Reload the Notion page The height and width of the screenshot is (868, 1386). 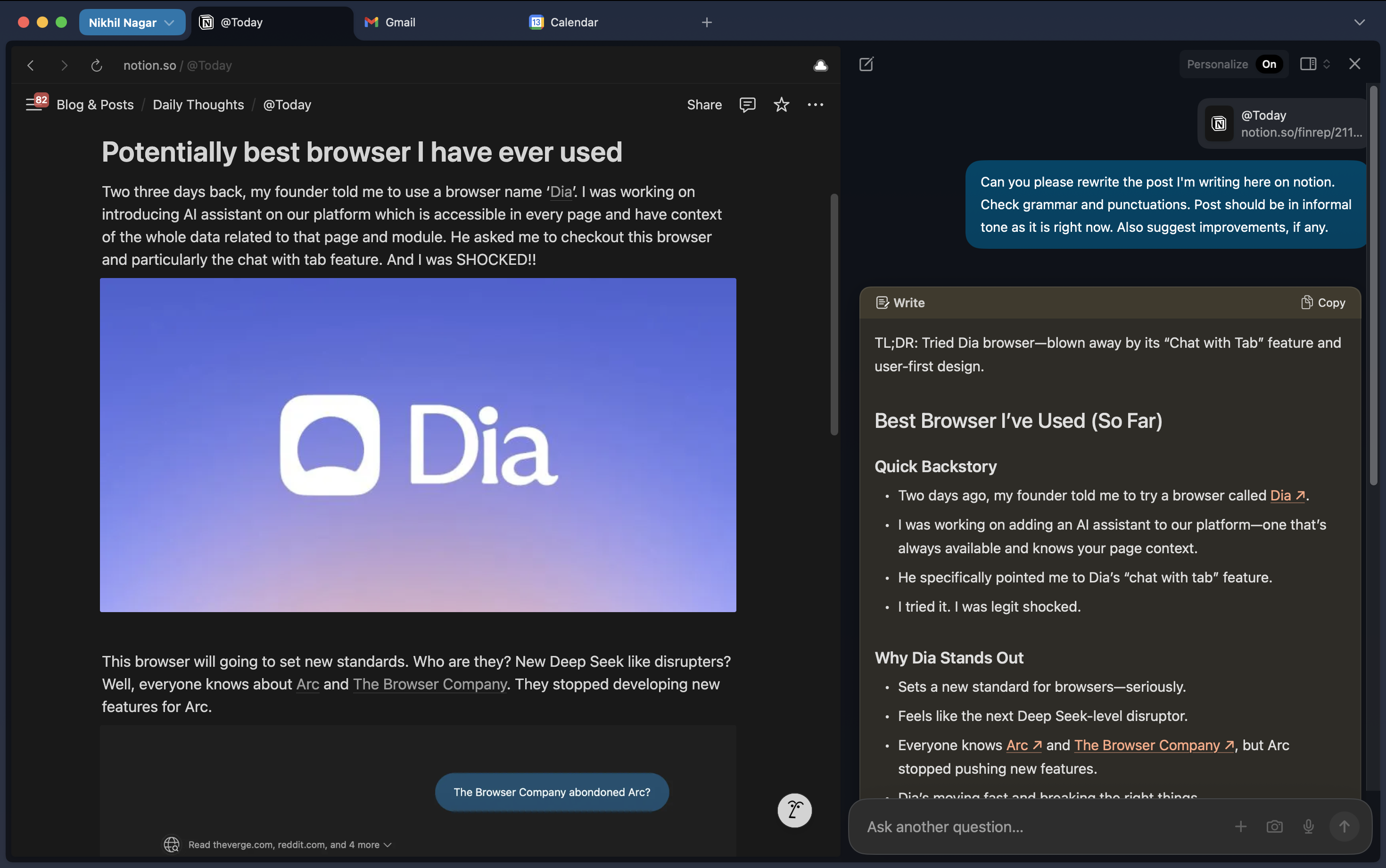point(97,66)
